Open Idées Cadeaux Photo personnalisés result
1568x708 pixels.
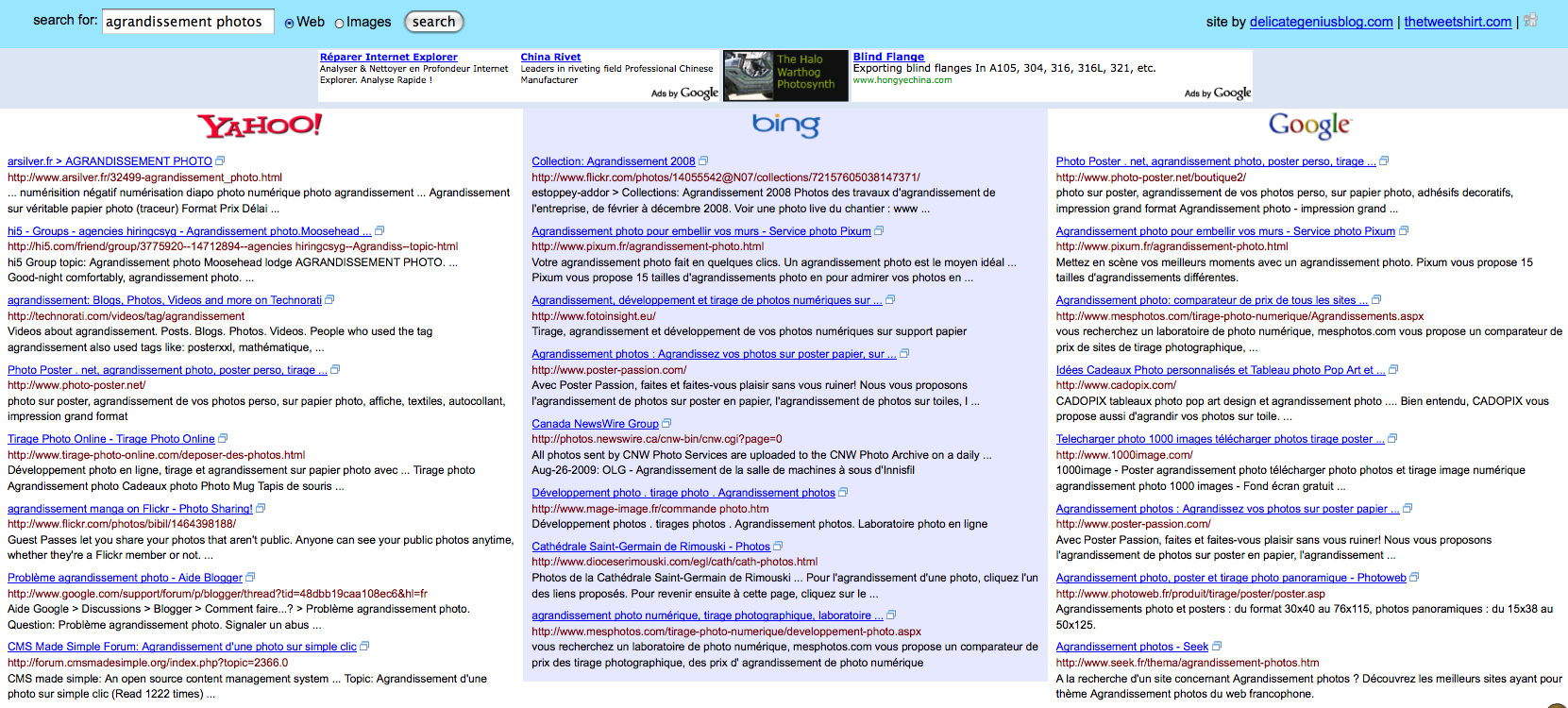(1221, 370)
